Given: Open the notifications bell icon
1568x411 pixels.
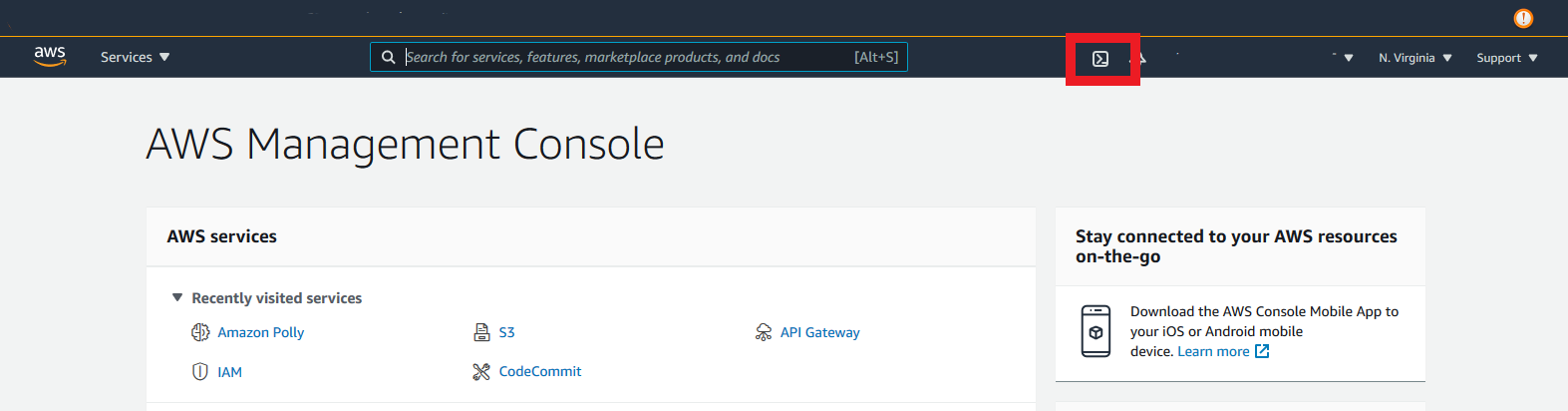Looking at the screenshot, I should (1141, 59).
